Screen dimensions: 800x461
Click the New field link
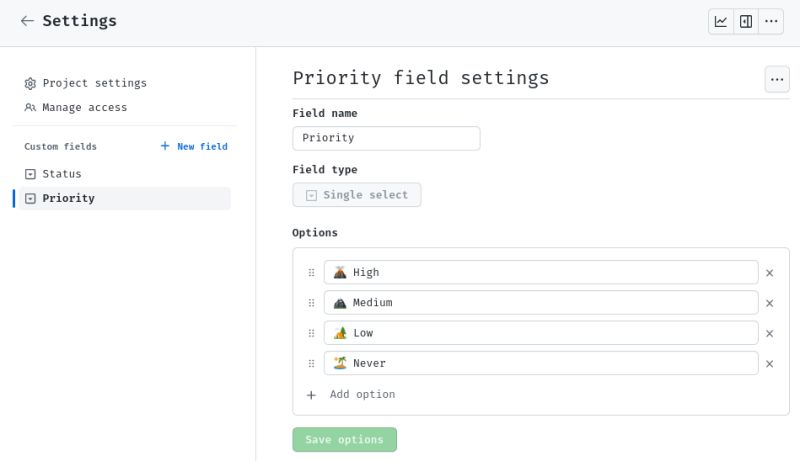(x=194, y=146)
